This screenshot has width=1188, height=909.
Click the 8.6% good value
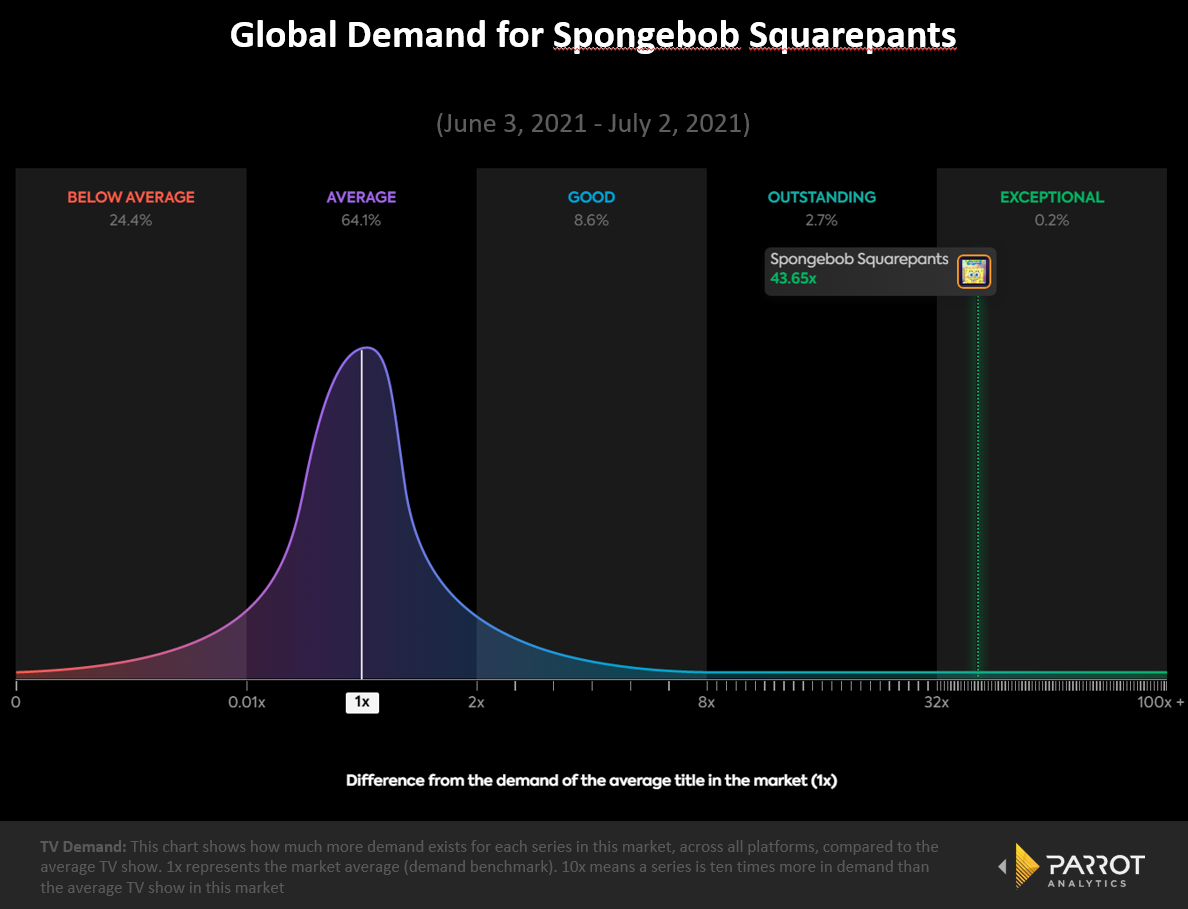pyautogui.click(x=592, y=220)
